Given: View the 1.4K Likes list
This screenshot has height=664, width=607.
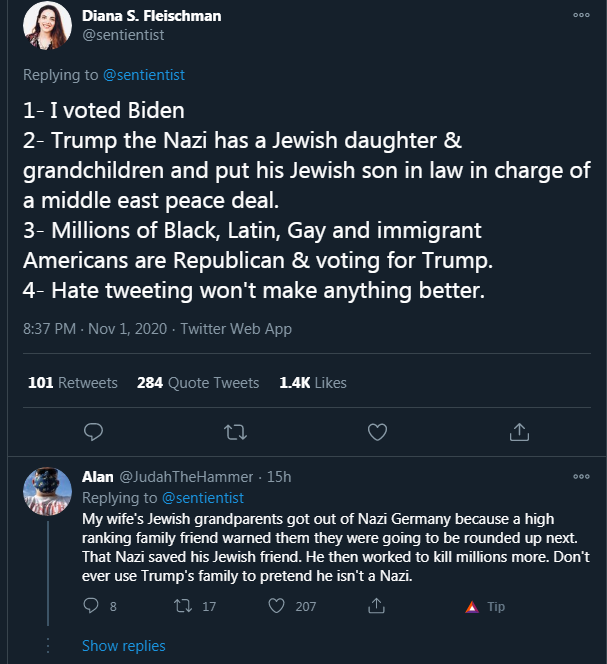Looking at the screenshot, I should 313,383.
